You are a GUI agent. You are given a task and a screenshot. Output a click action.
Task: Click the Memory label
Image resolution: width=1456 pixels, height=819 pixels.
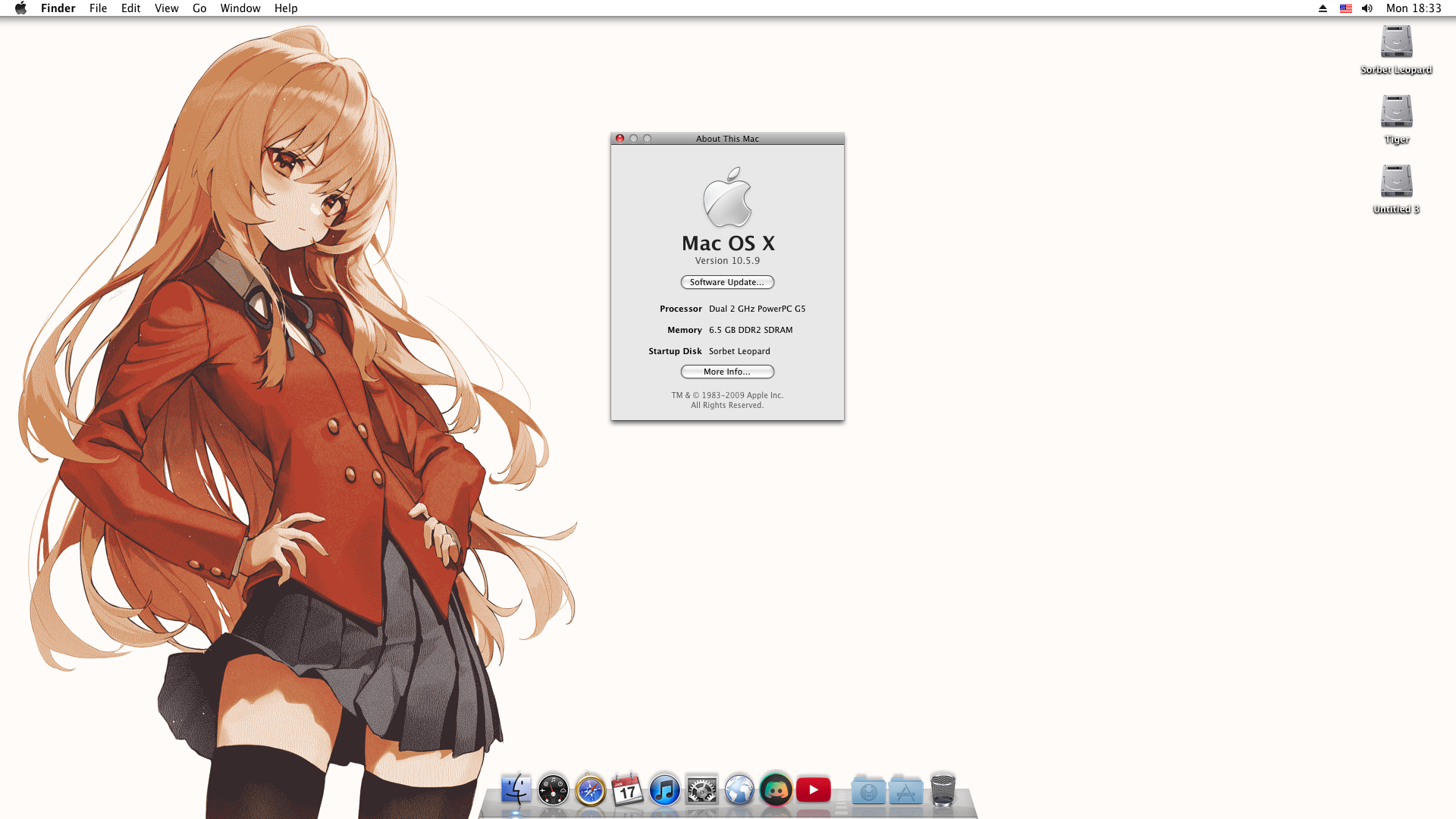(685, 330)
